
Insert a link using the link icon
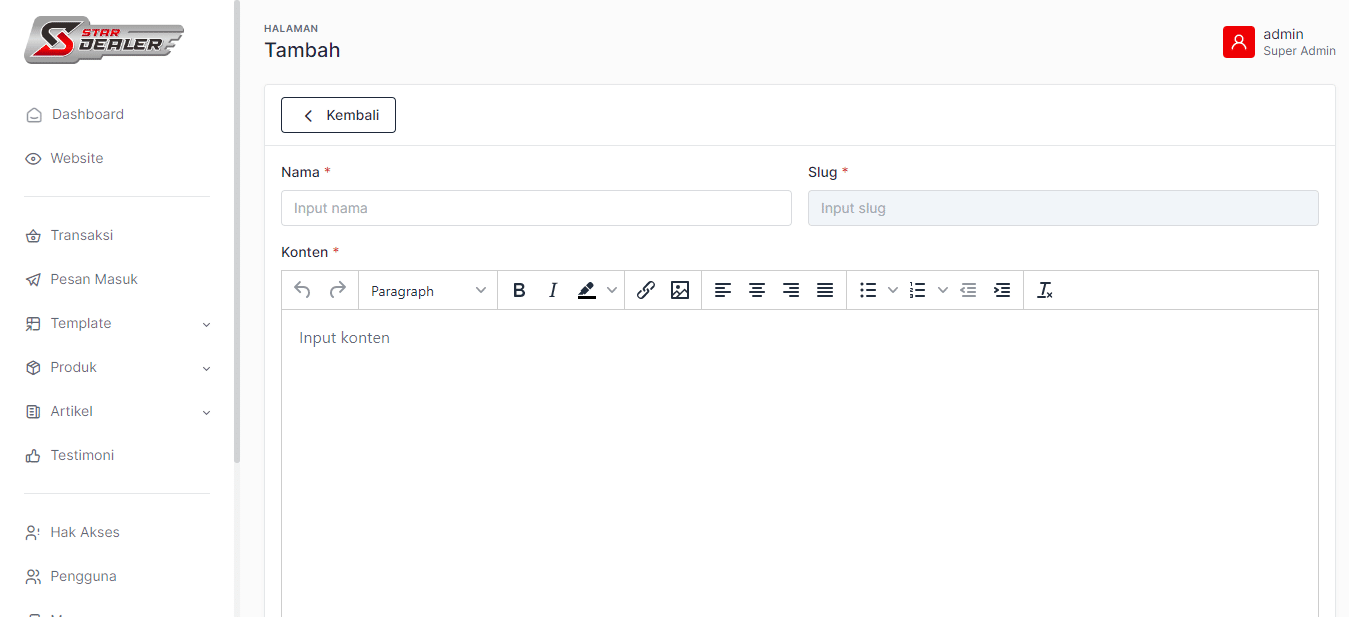646,290
